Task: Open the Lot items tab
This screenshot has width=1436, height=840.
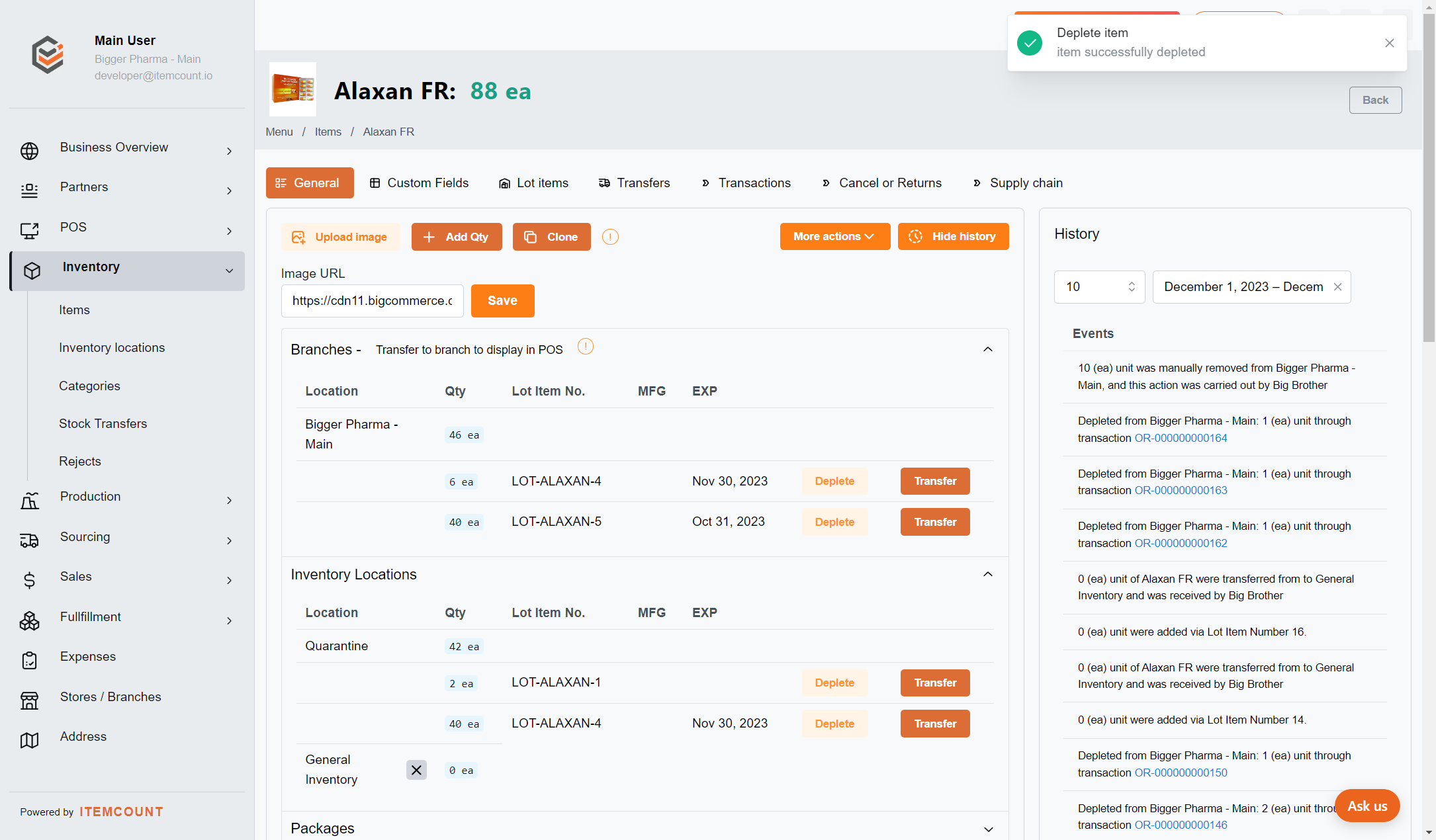Action: (533, 183)
